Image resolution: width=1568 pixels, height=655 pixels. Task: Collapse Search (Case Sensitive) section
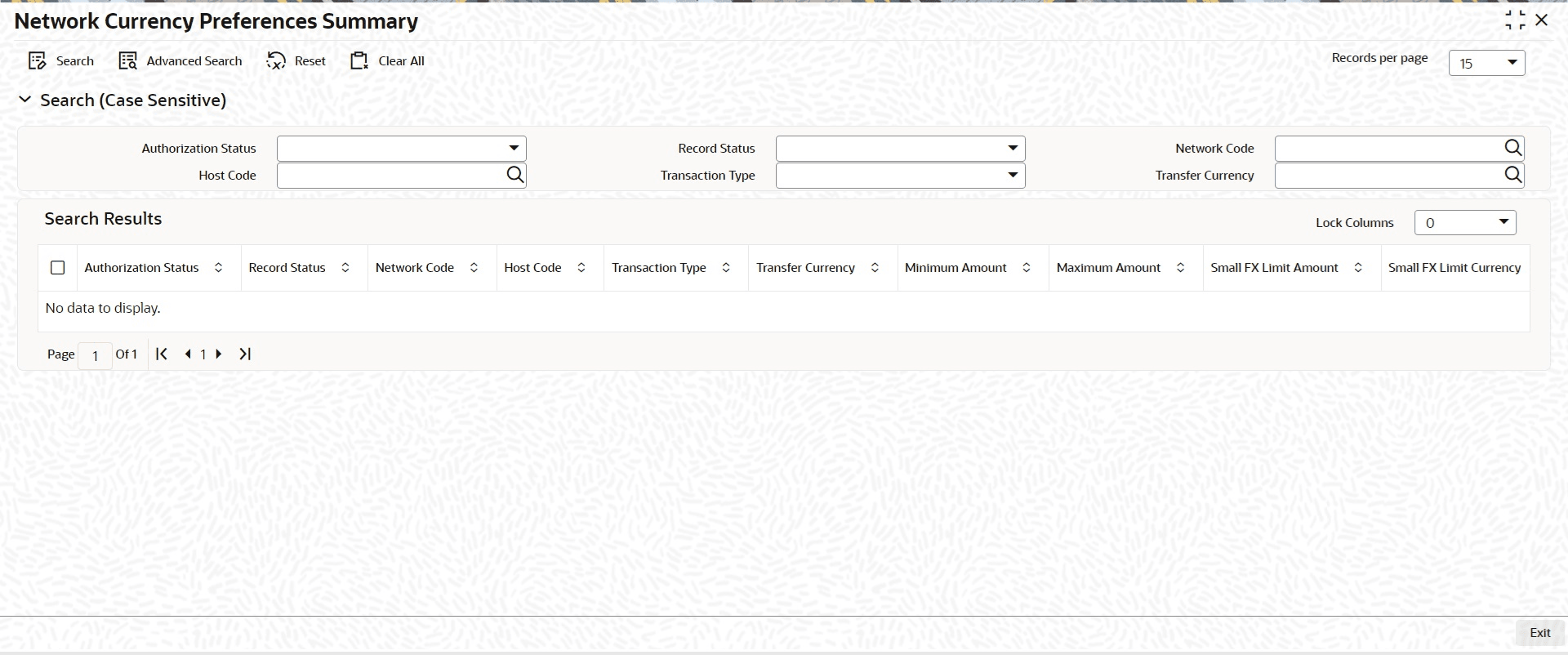tap(25, 100)
